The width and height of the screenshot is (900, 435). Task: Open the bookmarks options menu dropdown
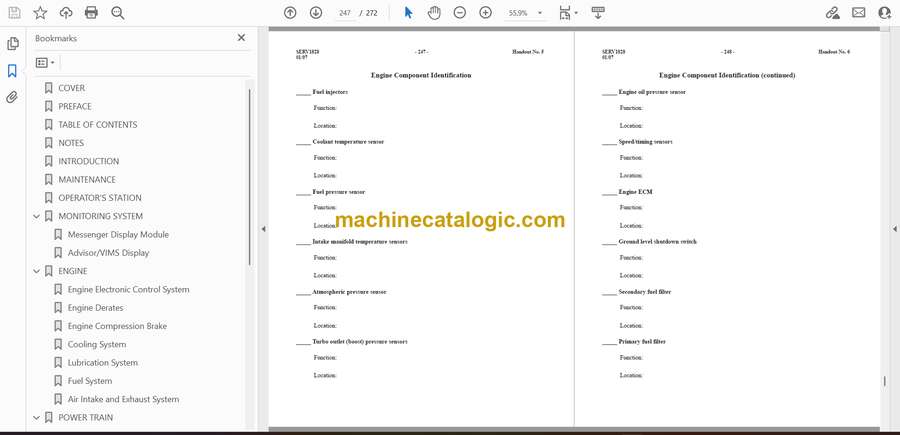pos(45,63)
